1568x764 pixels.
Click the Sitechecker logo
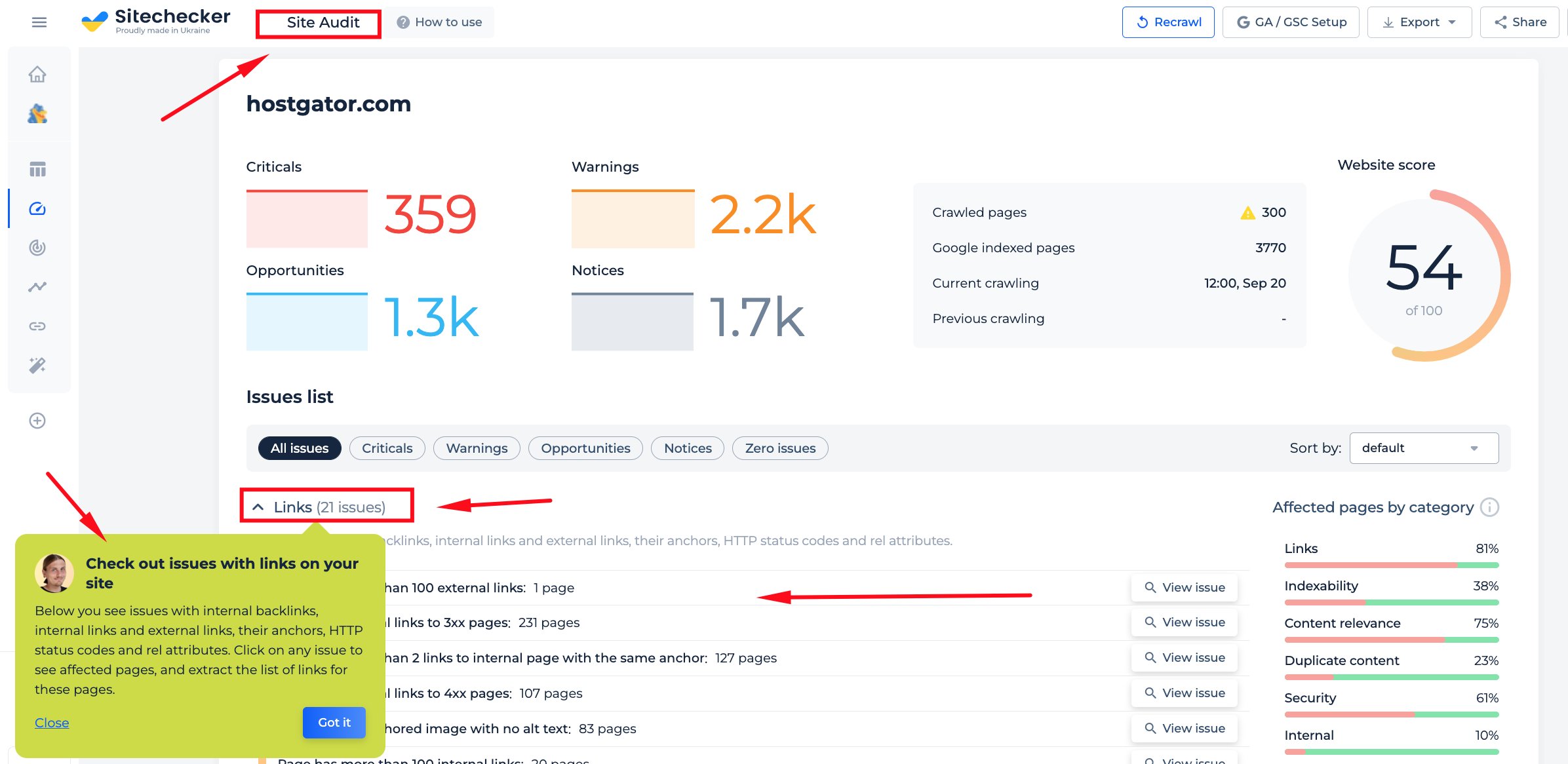[x=155, y=22]
